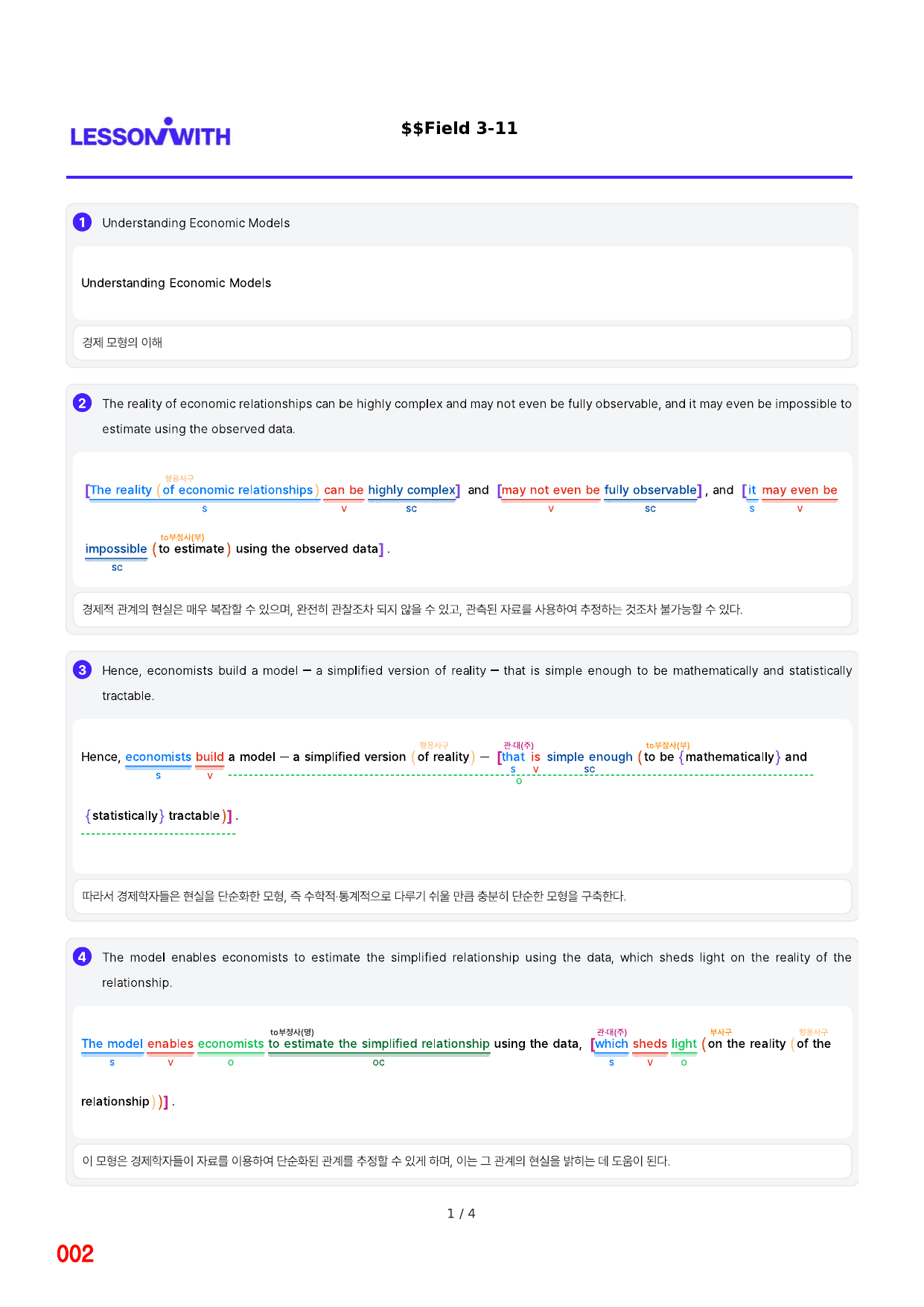Click the red word 'enables'
Screen dimensions: 924x1307
[x=171, y=1043]
